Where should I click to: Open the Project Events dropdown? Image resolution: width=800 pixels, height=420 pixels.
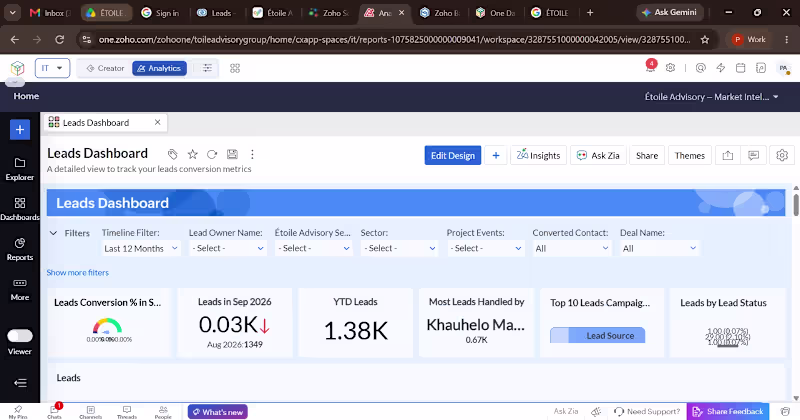click(486, 249)
